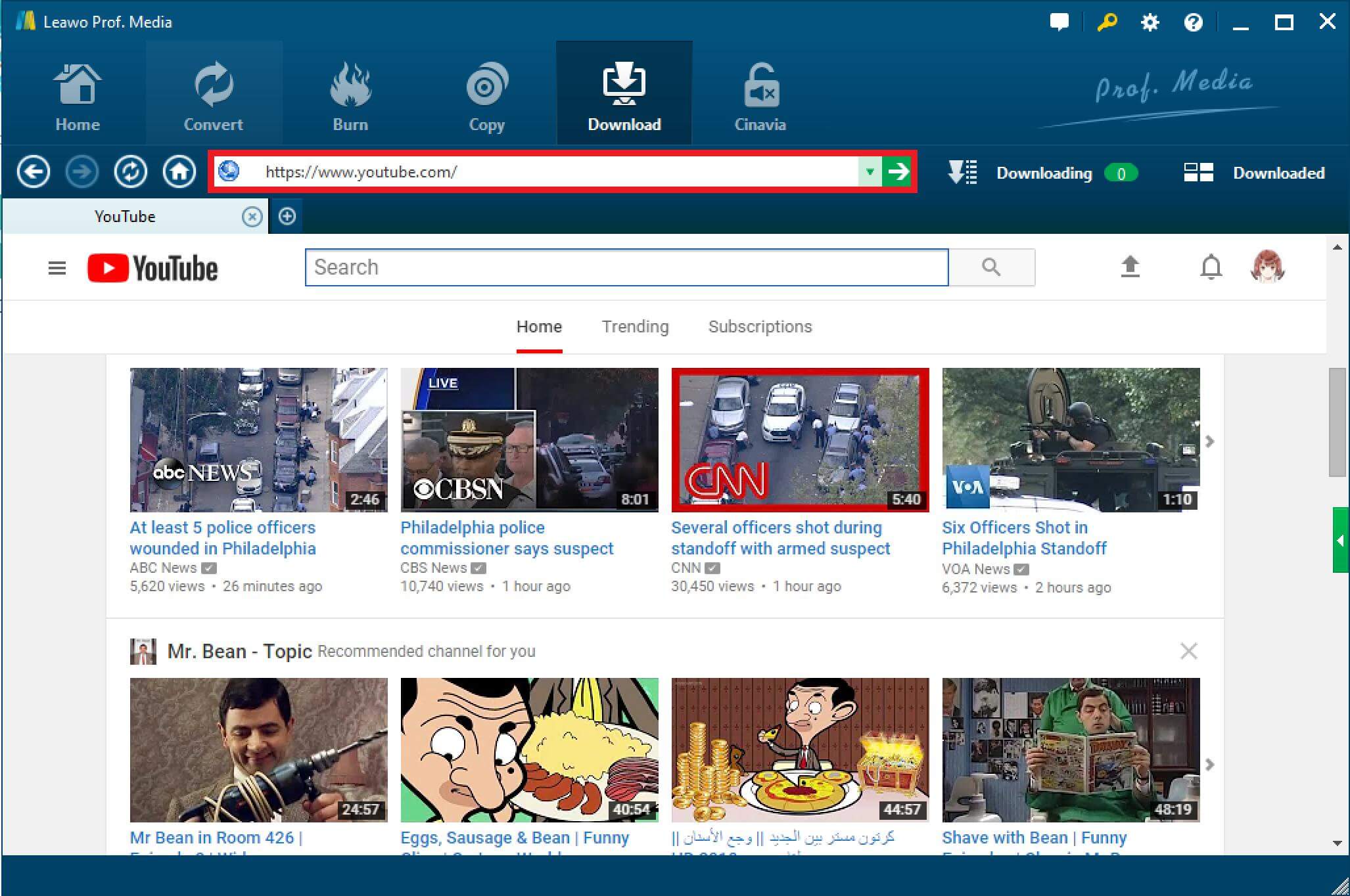Switch to the Burn module

pyautogui.click(x=350, y=92)
